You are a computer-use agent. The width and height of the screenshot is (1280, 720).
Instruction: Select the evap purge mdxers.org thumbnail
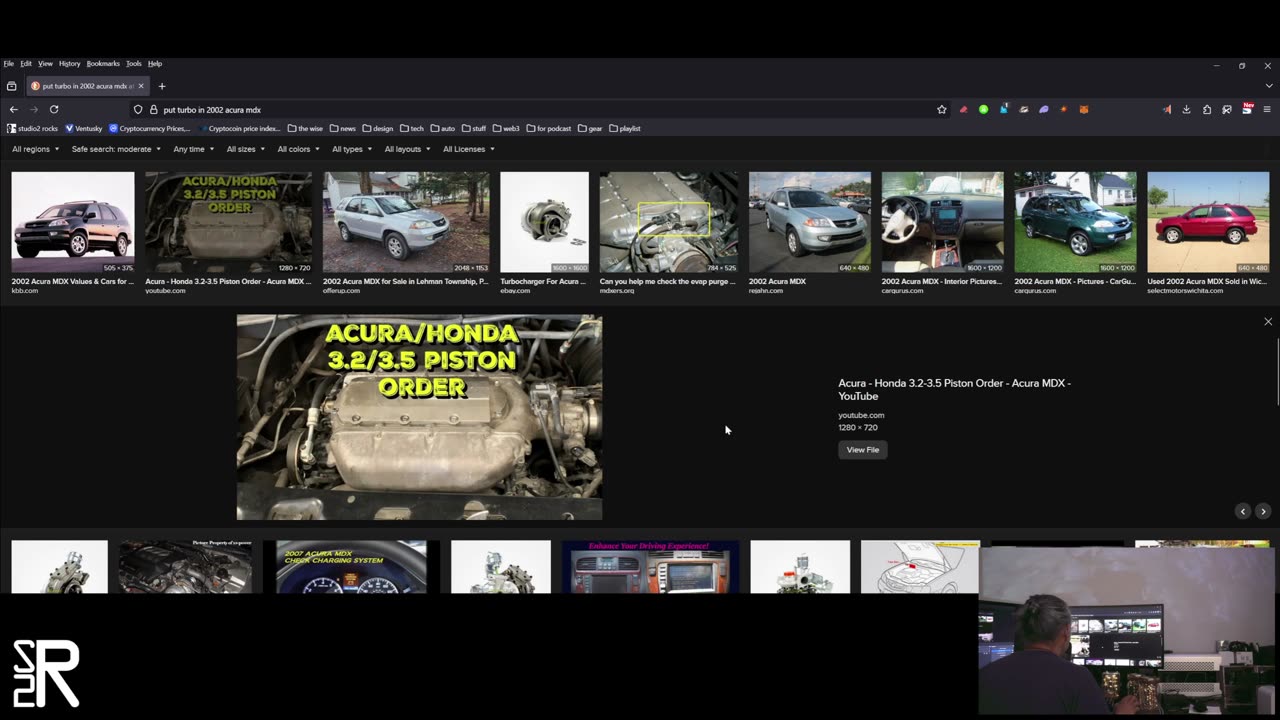coord(669,222)
